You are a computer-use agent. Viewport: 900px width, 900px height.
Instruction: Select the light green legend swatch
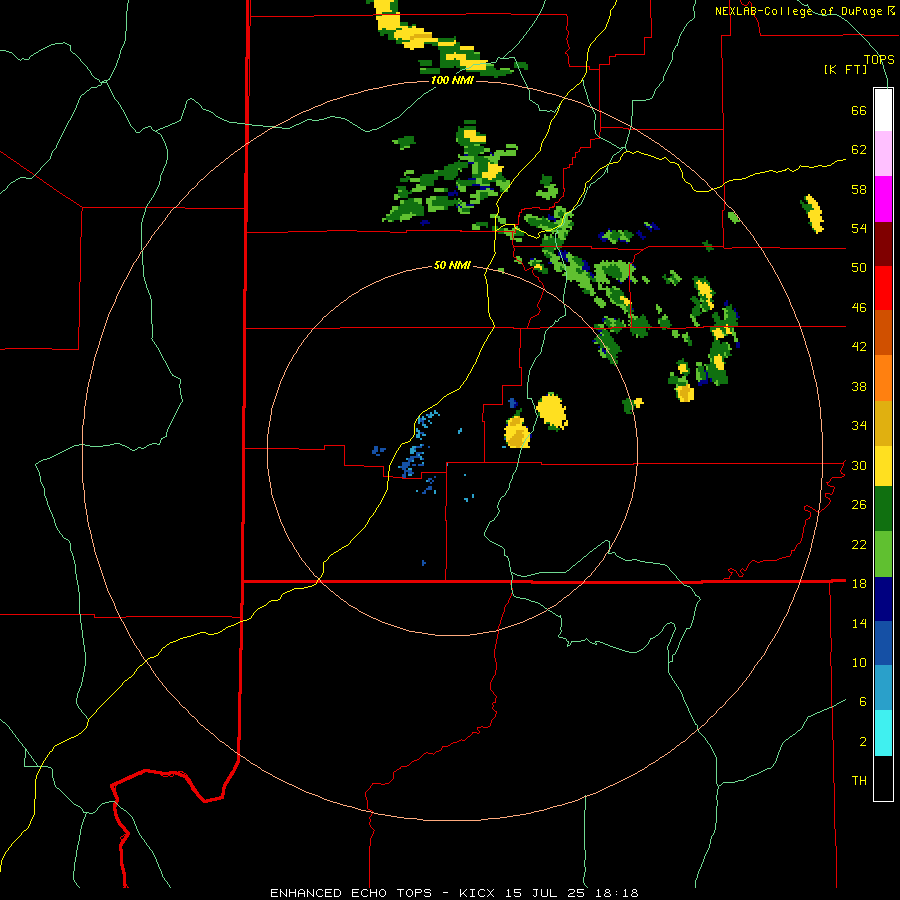883,554
